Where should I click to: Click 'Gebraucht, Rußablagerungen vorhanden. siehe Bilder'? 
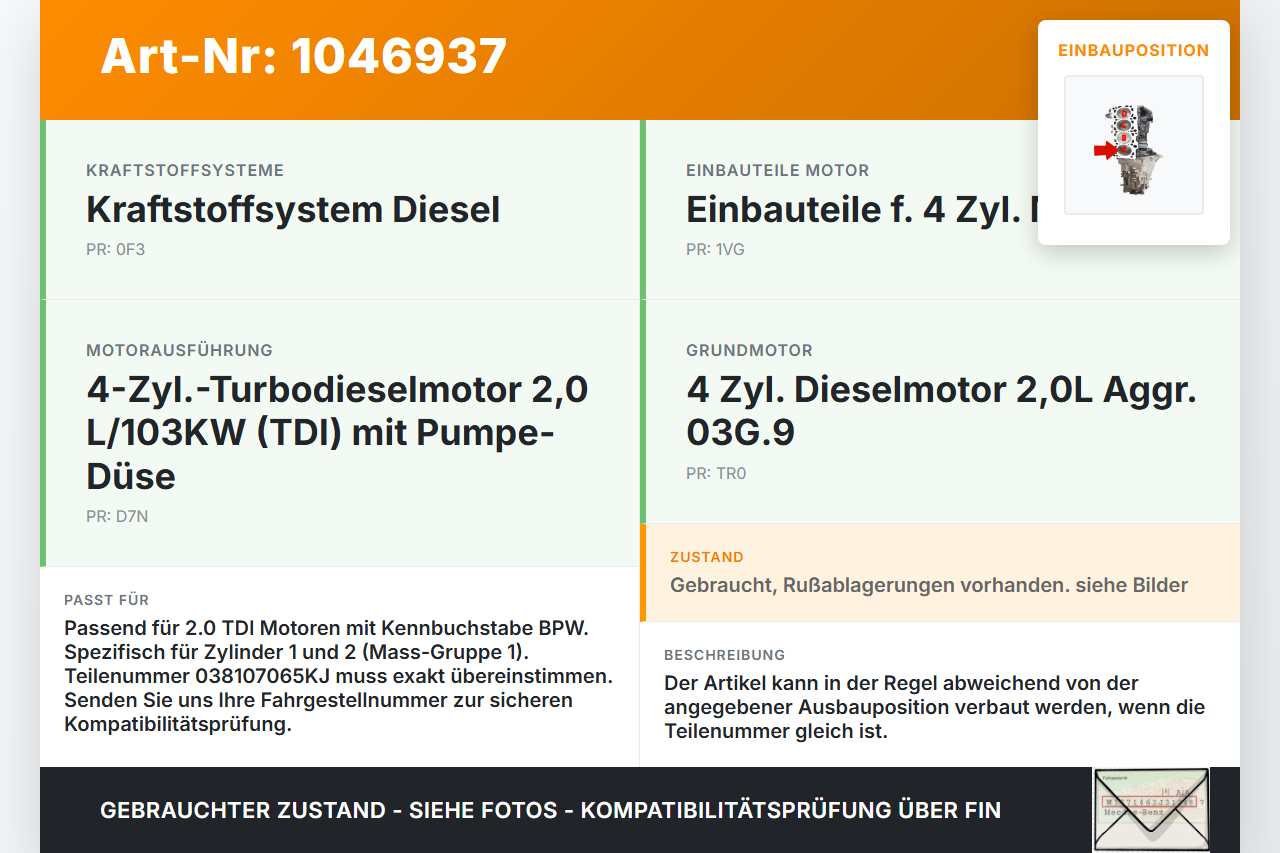point(929,585)
